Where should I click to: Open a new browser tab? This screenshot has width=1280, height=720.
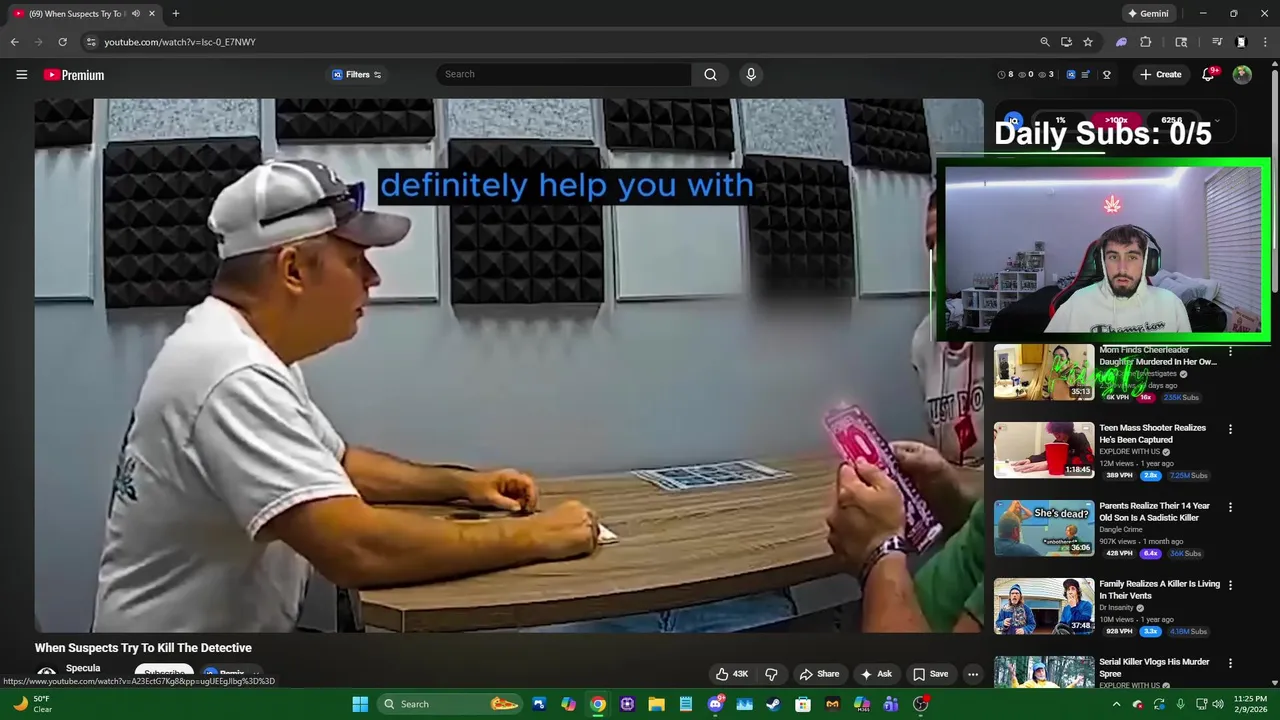pyautogui.click(x=176, y=14)
